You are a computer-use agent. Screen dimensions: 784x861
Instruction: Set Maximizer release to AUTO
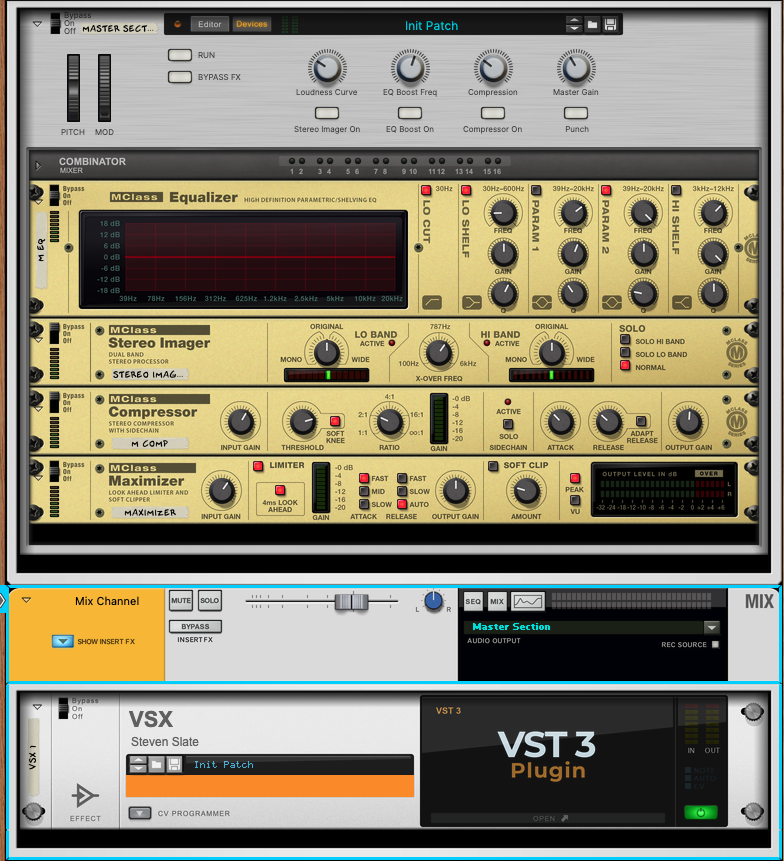(x=402, y=504)
